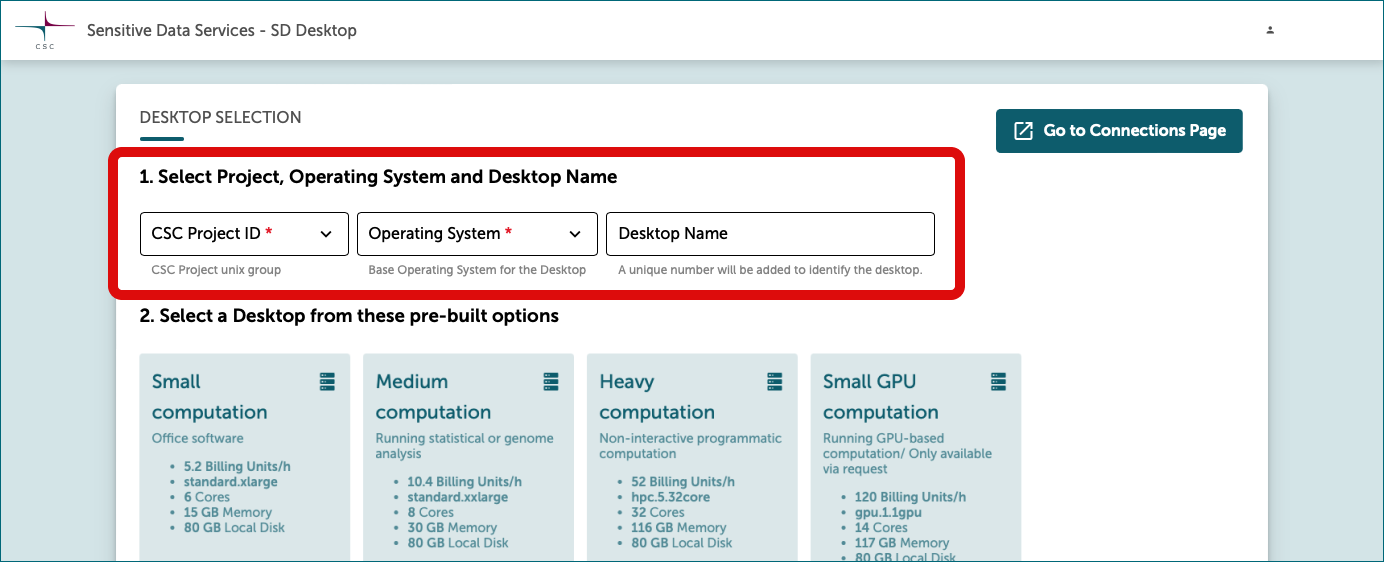Click the 'Office software' description
Screen dimensions: 1384x562
[198, 438]
